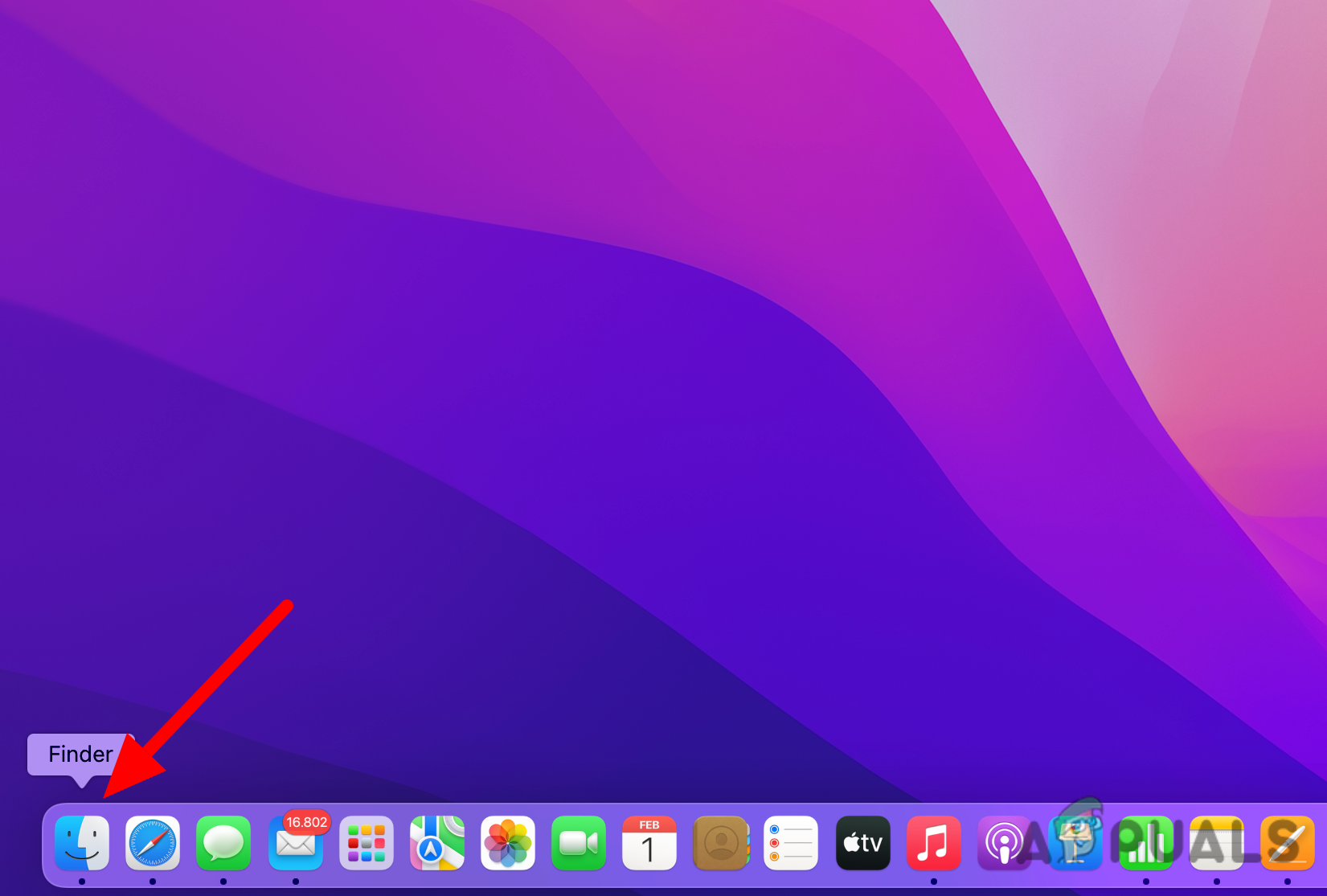The image size is (1327, 896).
Task: Launch Pages word processor
Action: (1287, 843)
